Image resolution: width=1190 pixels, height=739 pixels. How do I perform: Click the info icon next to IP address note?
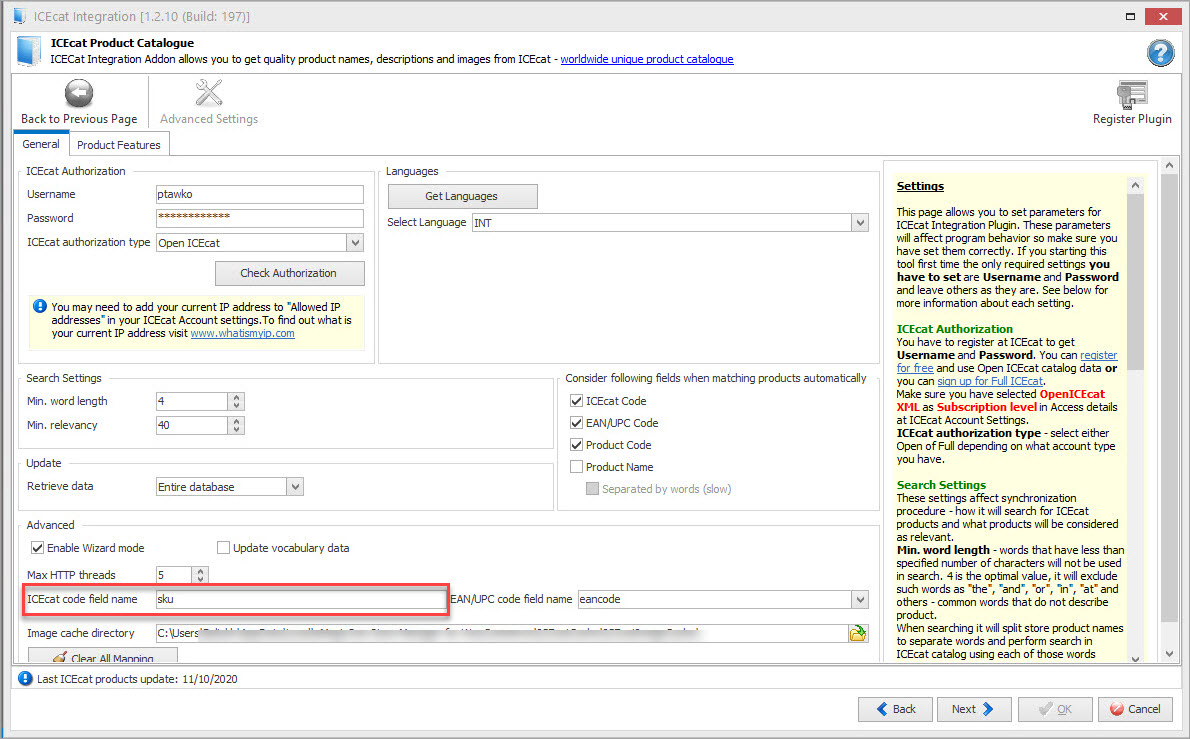[x=39, y=307]
